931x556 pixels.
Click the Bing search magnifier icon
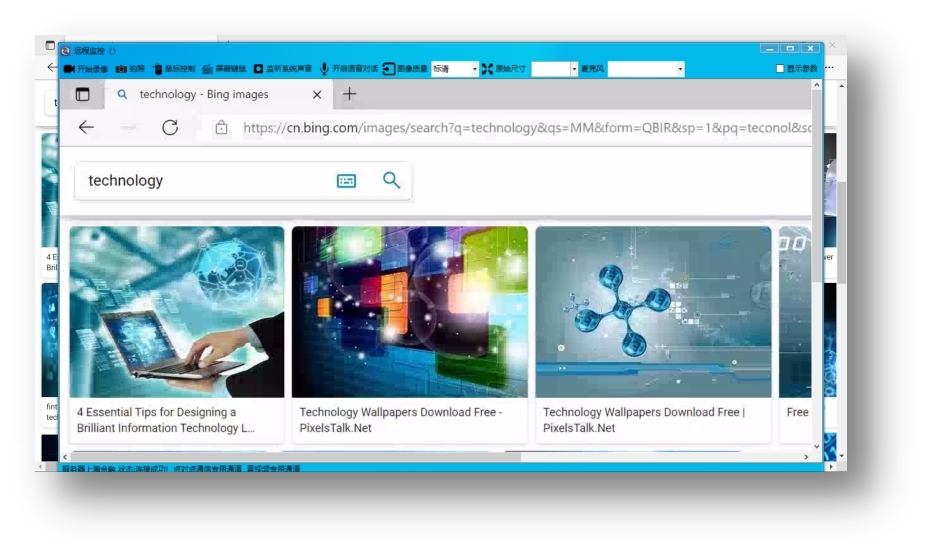coord(391,180)
